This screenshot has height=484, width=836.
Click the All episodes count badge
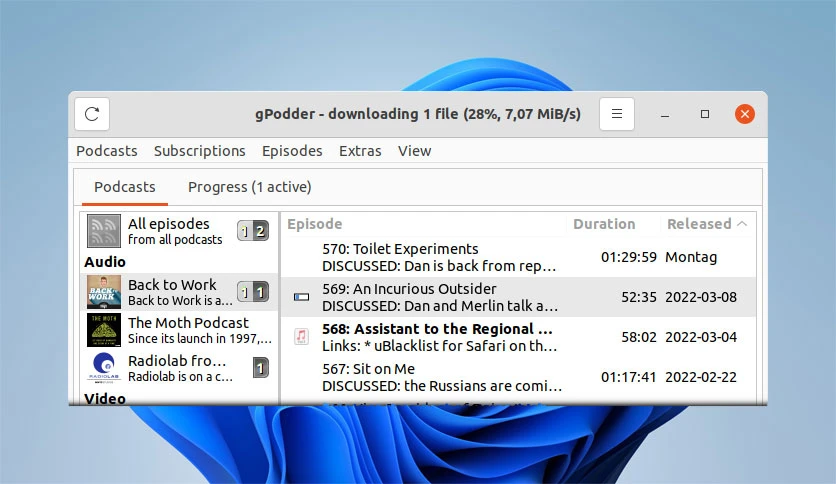point(253,231)
